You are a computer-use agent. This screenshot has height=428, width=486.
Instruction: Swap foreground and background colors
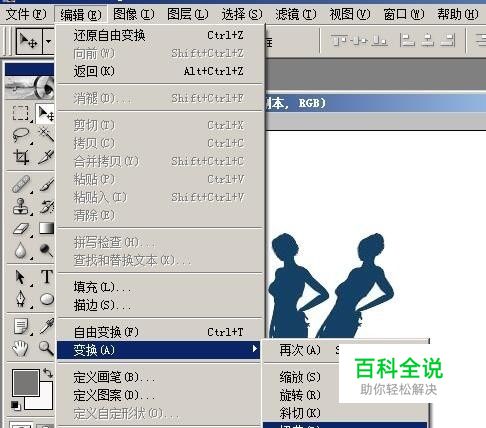(48, 372)
